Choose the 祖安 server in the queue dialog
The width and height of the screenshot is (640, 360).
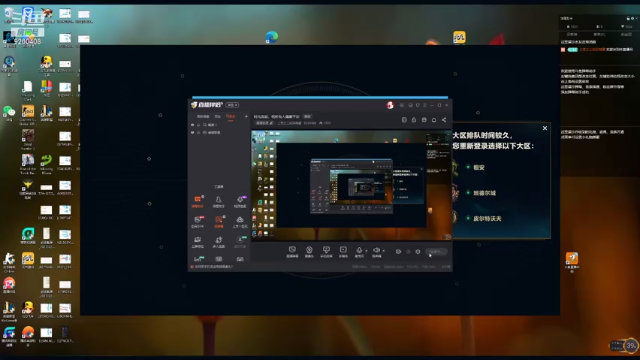tap(478, 167)
